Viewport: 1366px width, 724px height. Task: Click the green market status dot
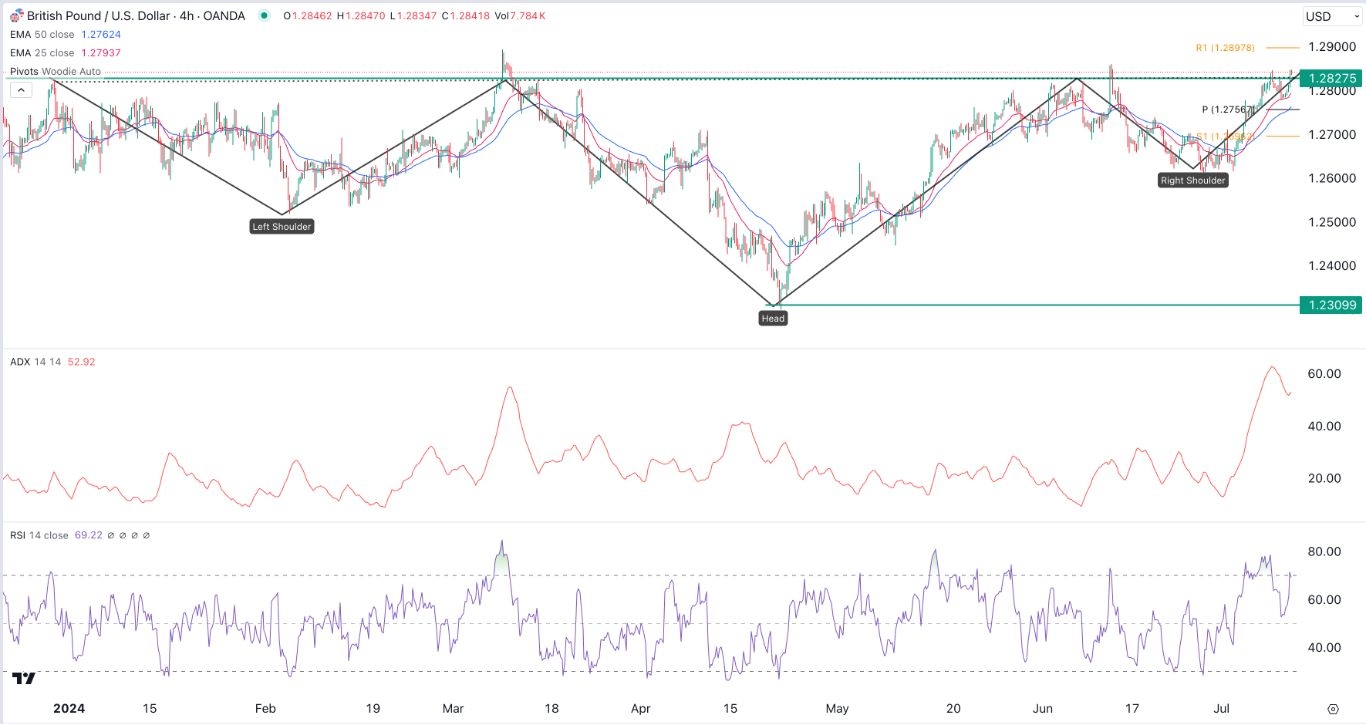[x=264, y=16]
